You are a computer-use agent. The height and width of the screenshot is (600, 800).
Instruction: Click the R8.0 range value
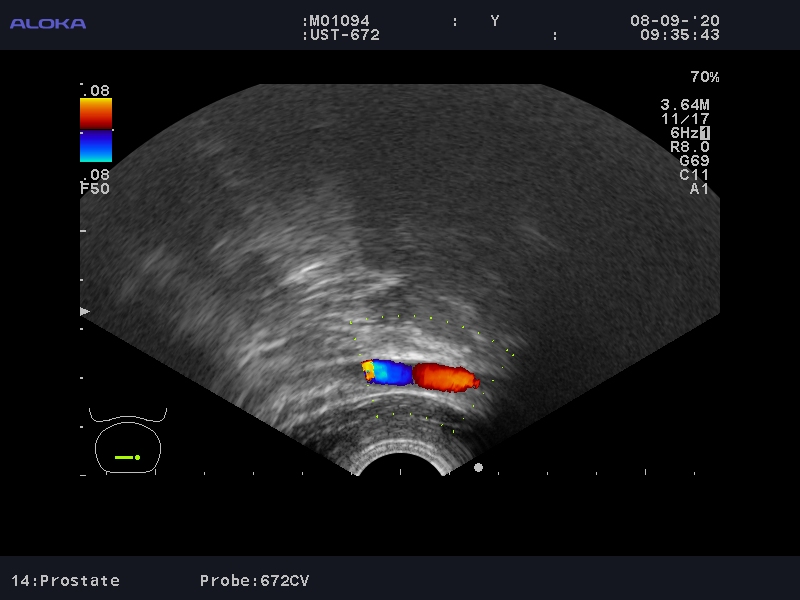[689, 147]
